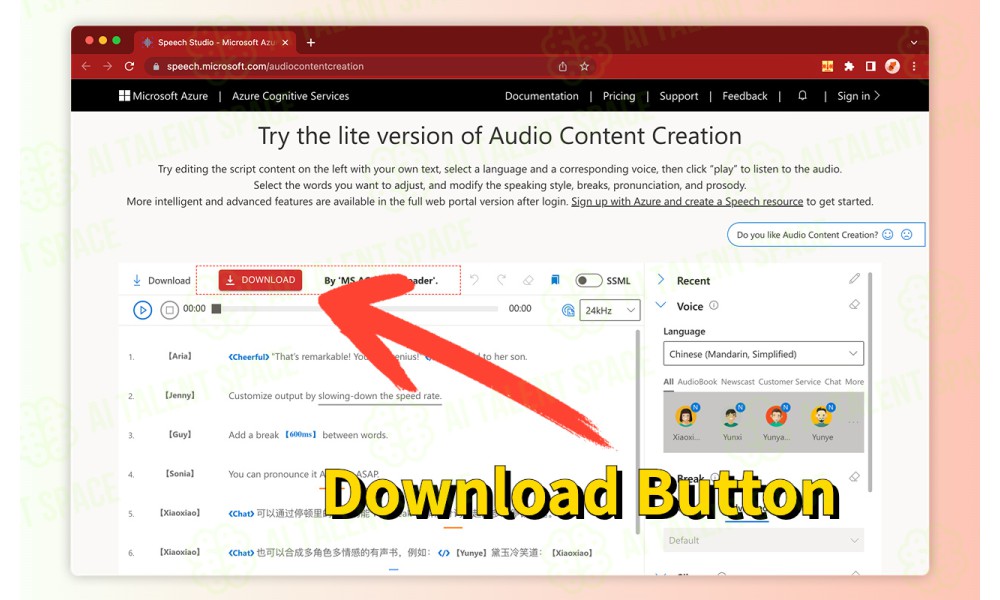Open the More voice filter tab
Screen dimensions: 1000x600
click(x=854, y=382)
